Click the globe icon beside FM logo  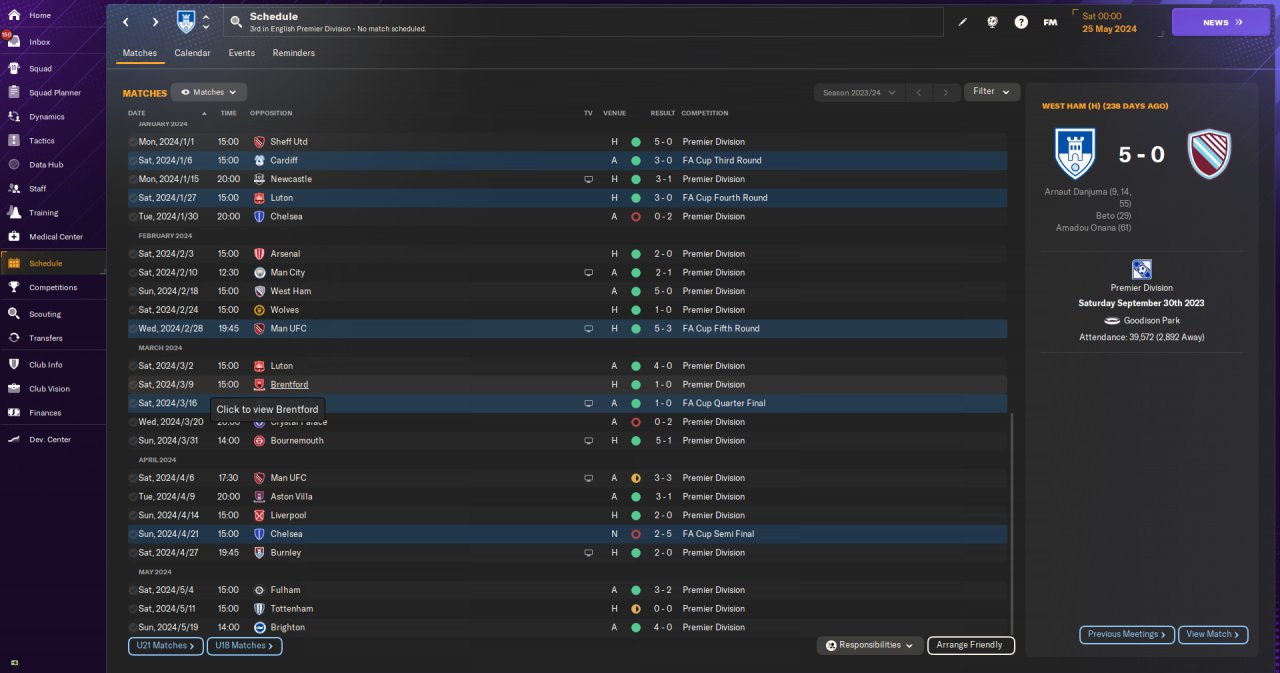993,22
